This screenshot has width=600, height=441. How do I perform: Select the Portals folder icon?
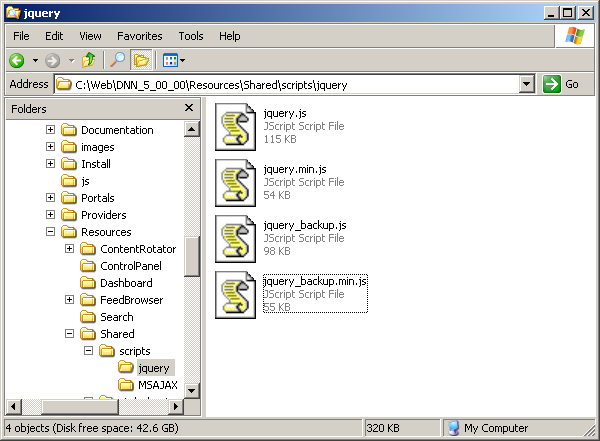(69, 198)
